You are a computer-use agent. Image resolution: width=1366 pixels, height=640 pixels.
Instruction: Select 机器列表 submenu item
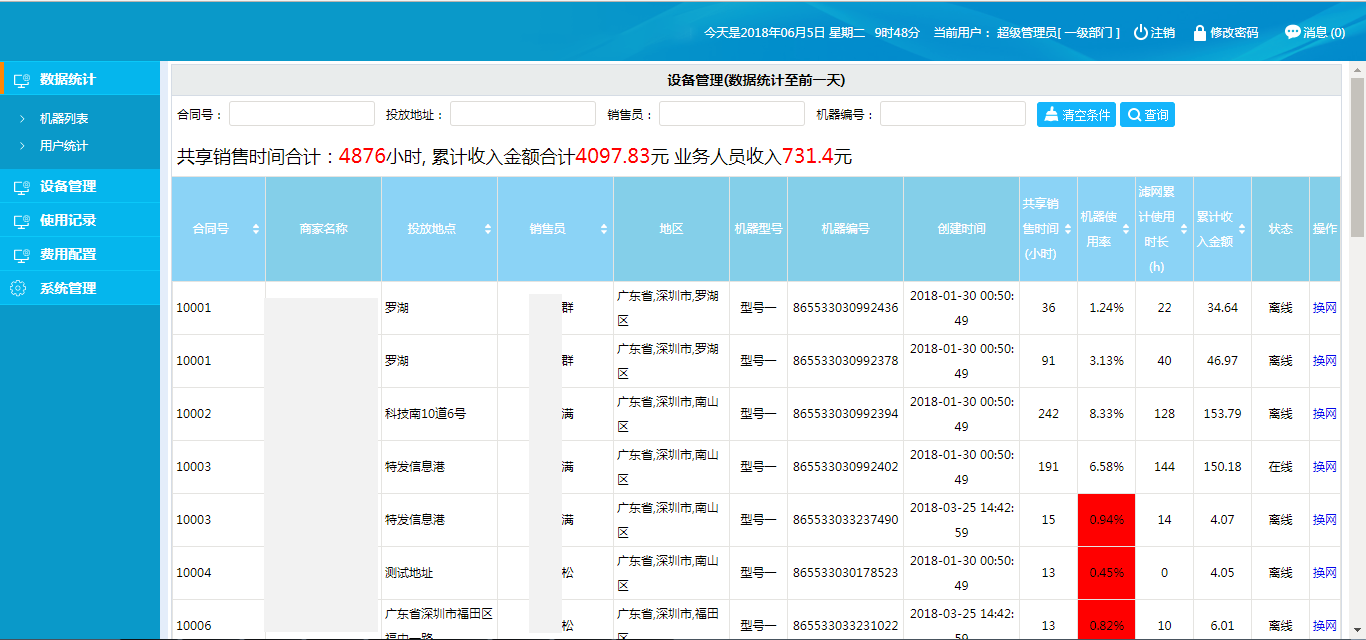64,119
